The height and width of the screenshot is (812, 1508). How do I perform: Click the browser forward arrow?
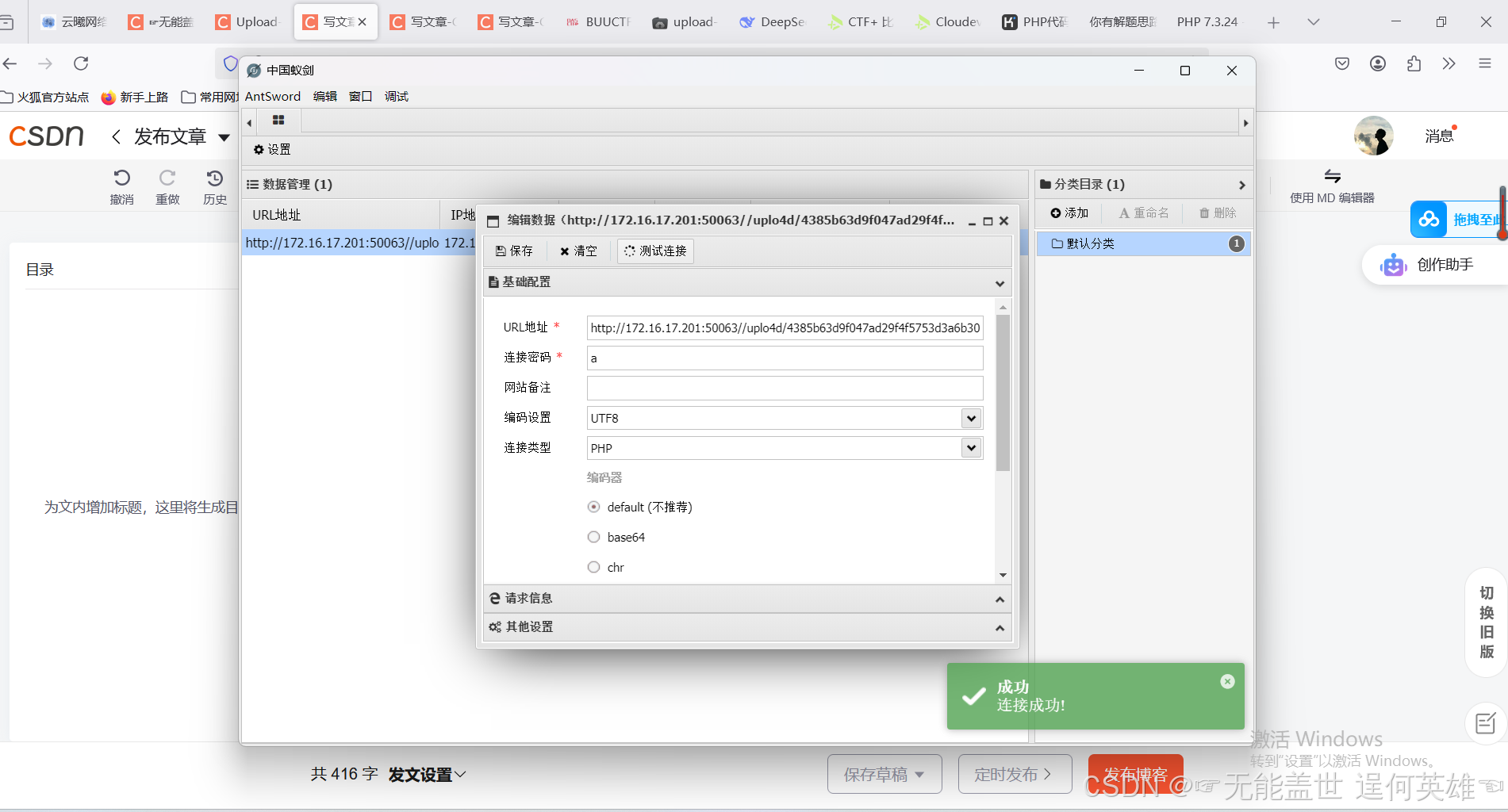pos(45,63)
